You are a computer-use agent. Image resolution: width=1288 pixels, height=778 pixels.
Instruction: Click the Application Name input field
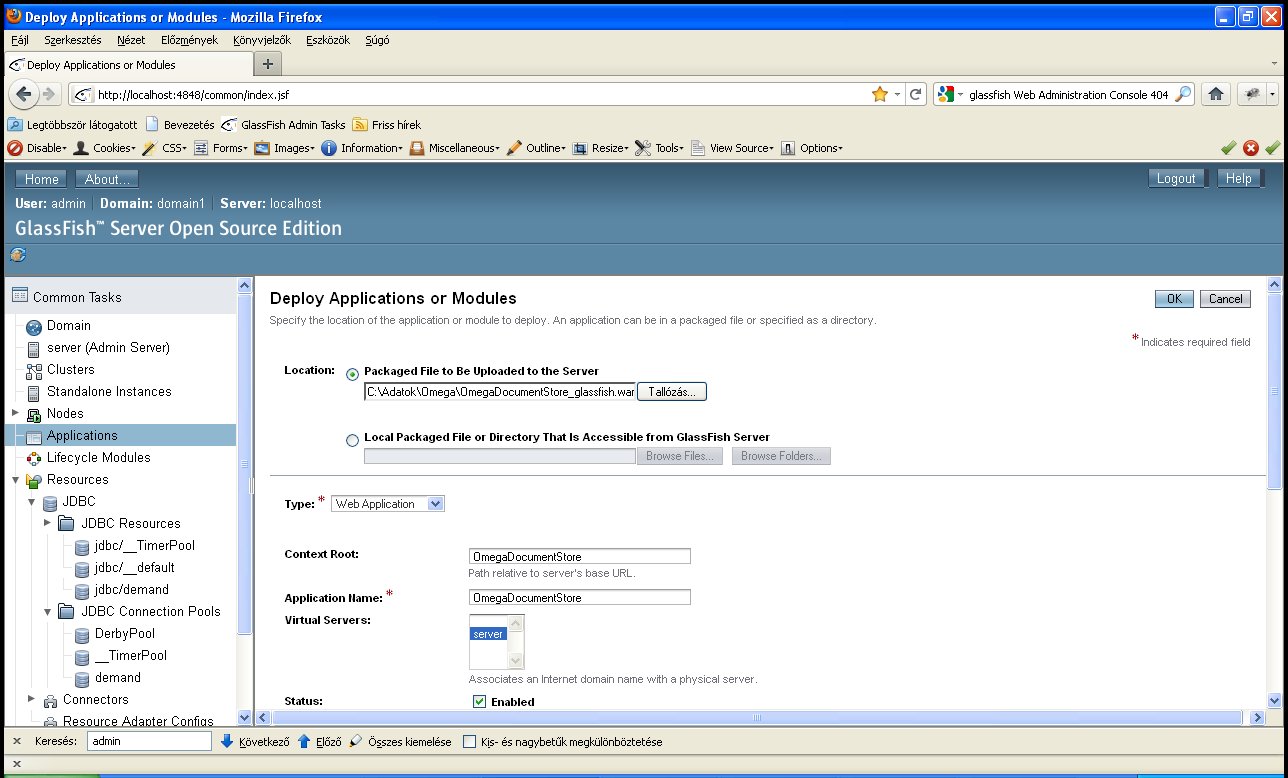(x=579, y=597)
